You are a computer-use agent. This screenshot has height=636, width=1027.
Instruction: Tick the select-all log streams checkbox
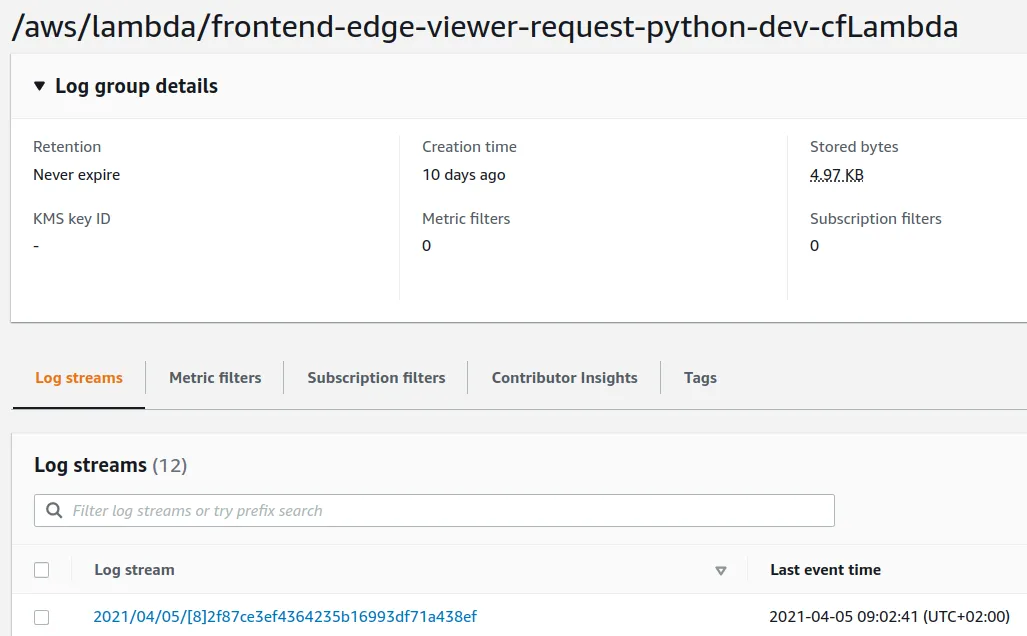(x=41, y=570)
